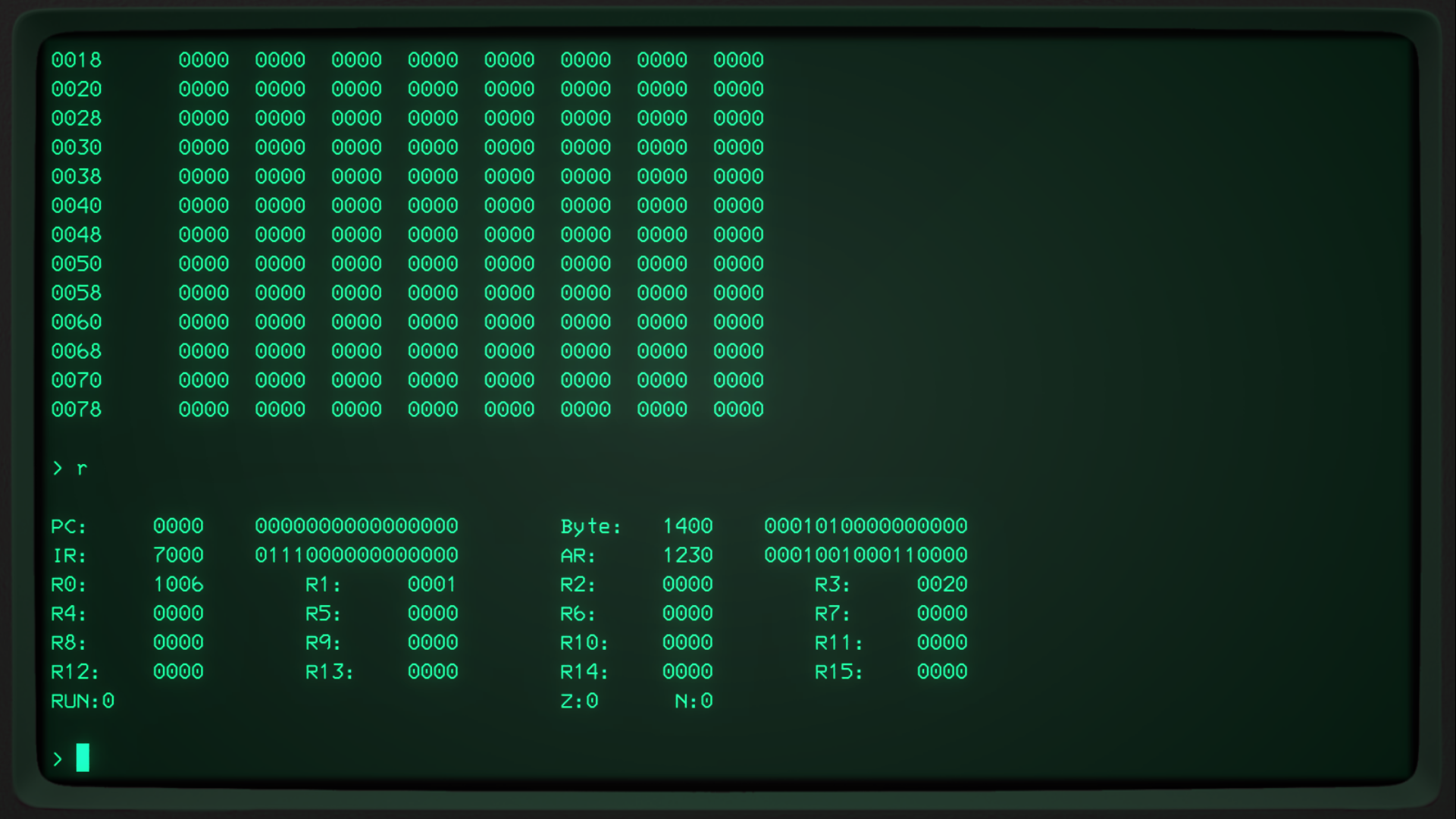Viewport: 1456px width, 819px height.
Task: Click the entered 'r' command text
Action: [82, 469]
